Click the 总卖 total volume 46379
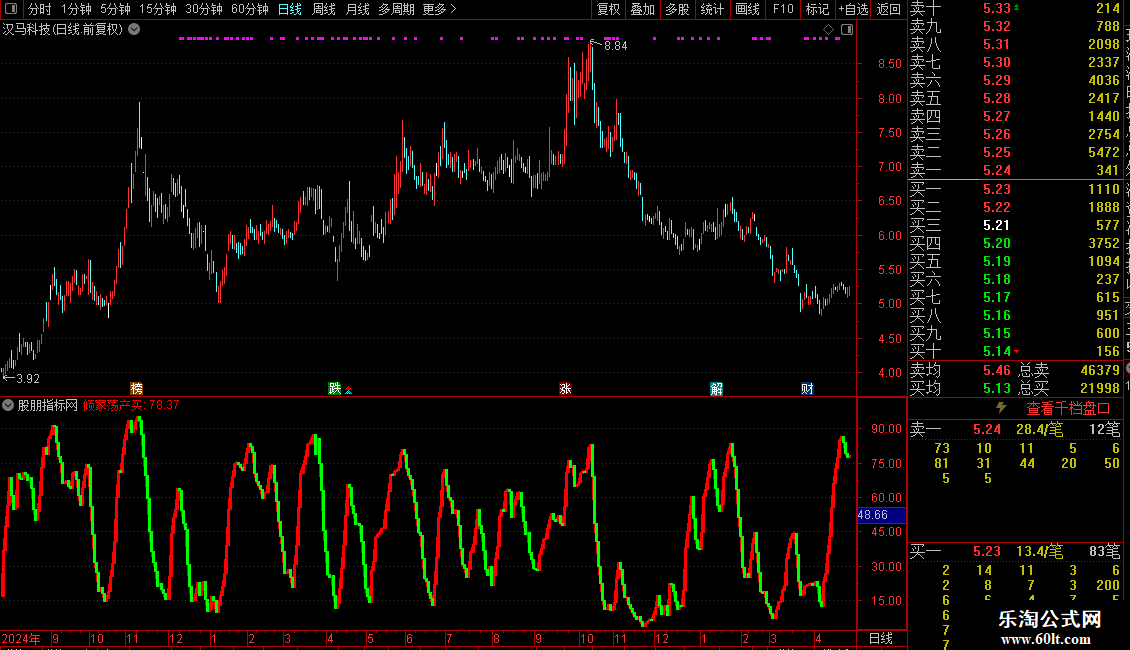Screen dimensions: 1130x650 pos(1100,370)
